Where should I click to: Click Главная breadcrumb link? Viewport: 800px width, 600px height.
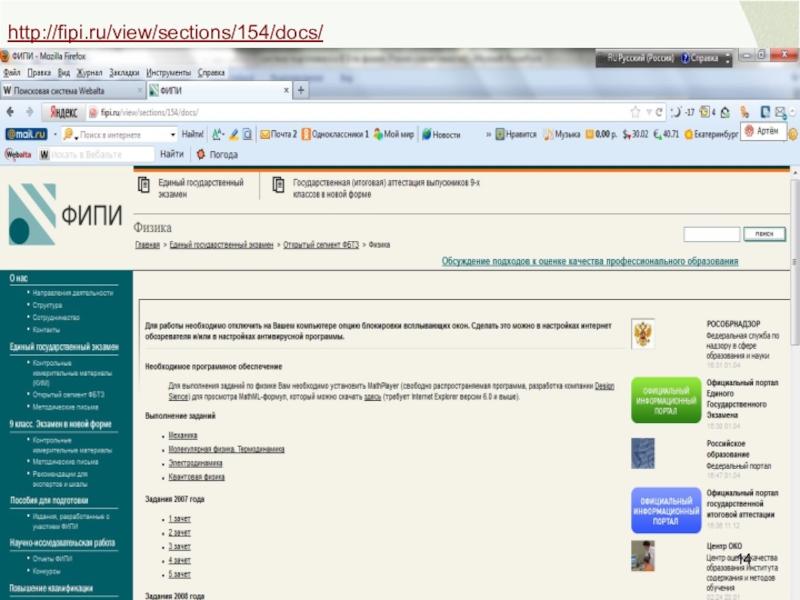[x=147, y=245]
